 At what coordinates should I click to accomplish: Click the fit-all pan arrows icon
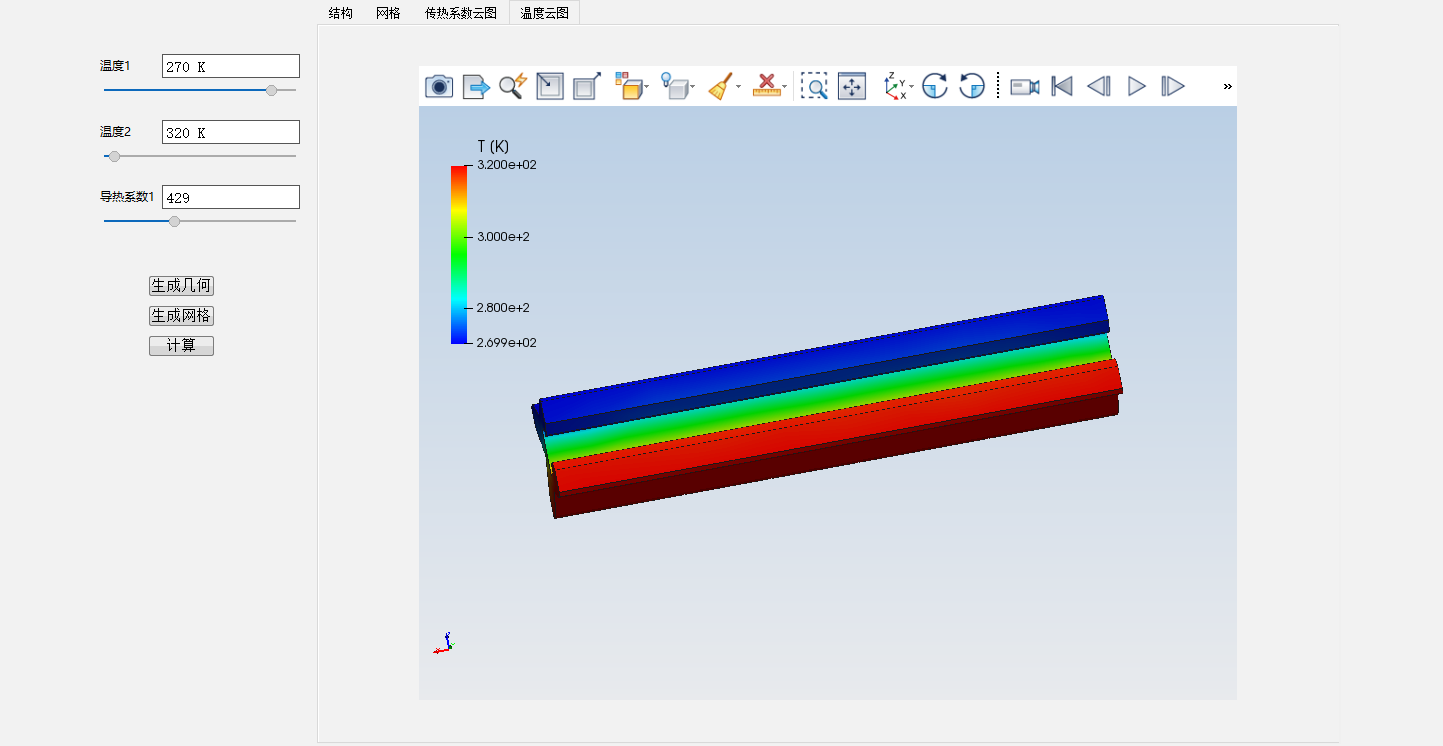tap(852, 86)
